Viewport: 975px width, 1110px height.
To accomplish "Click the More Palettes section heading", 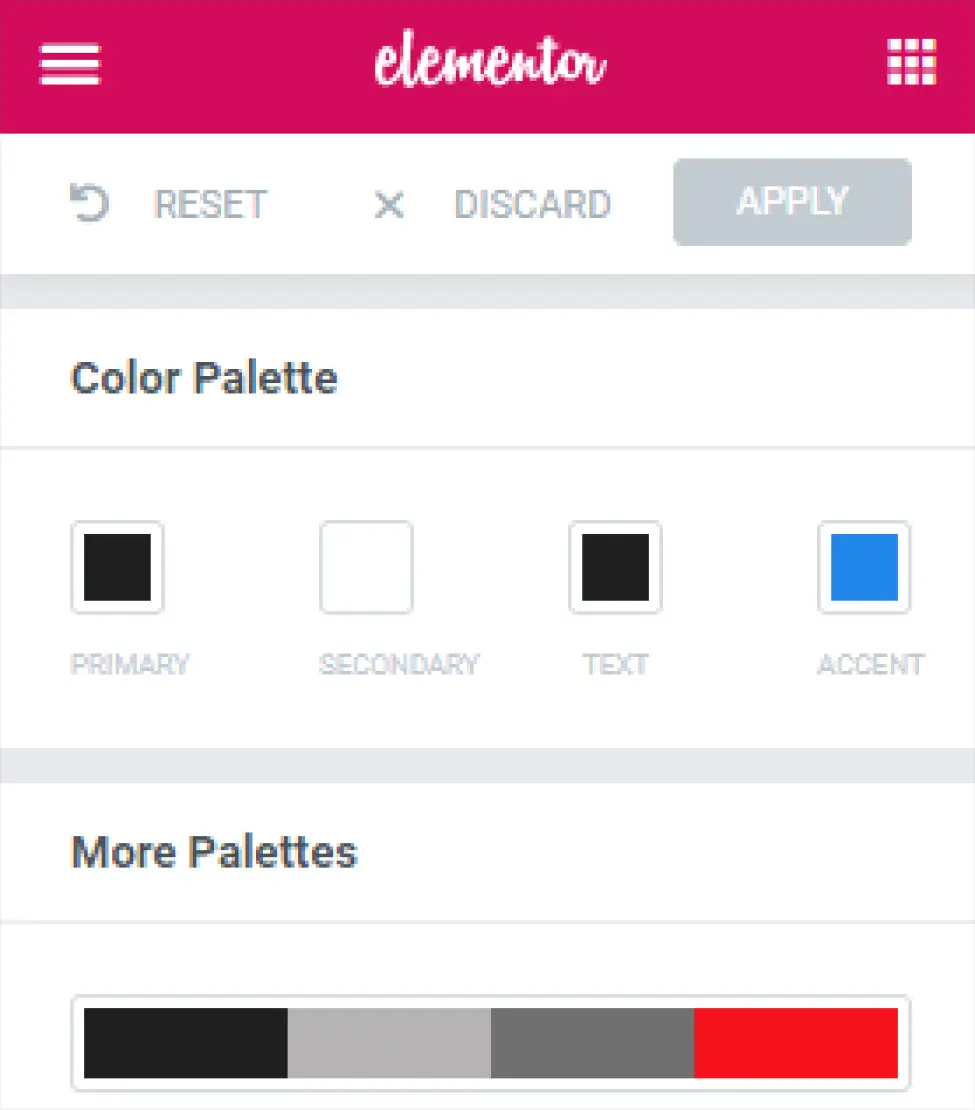I will 214,852.
